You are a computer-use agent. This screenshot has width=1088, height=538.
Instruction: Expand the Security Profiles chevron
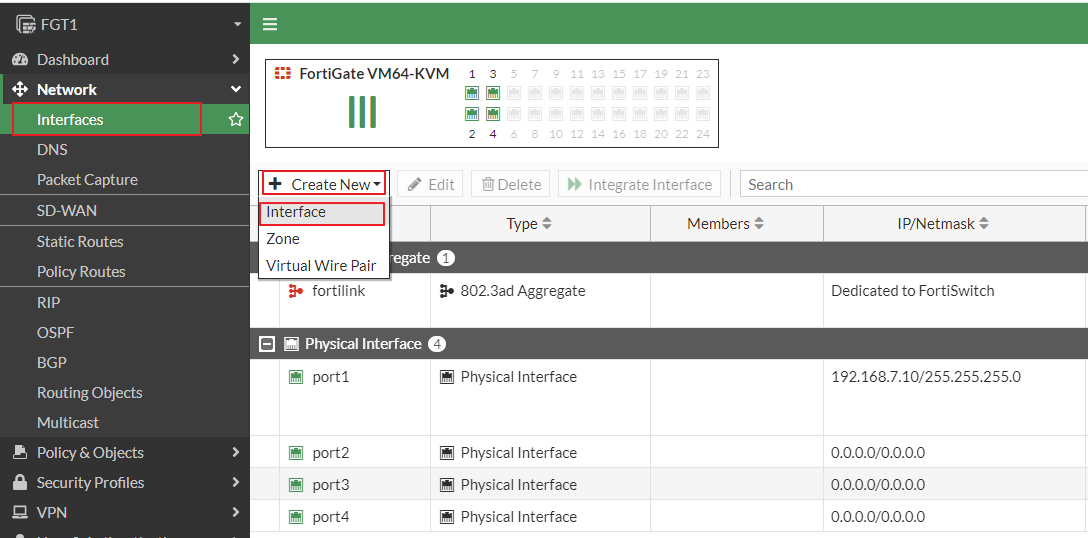(236, 482)
